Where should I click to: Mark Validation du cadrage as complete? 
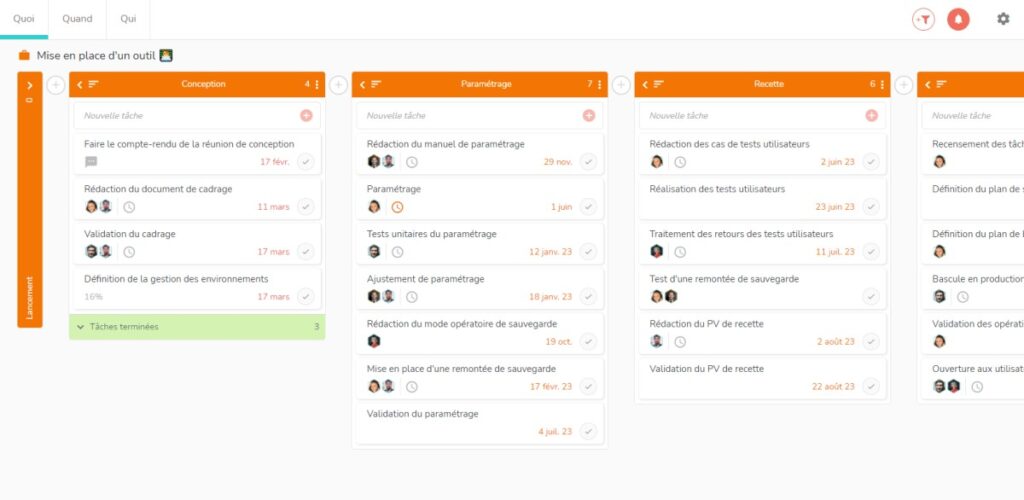pos(306,252)
